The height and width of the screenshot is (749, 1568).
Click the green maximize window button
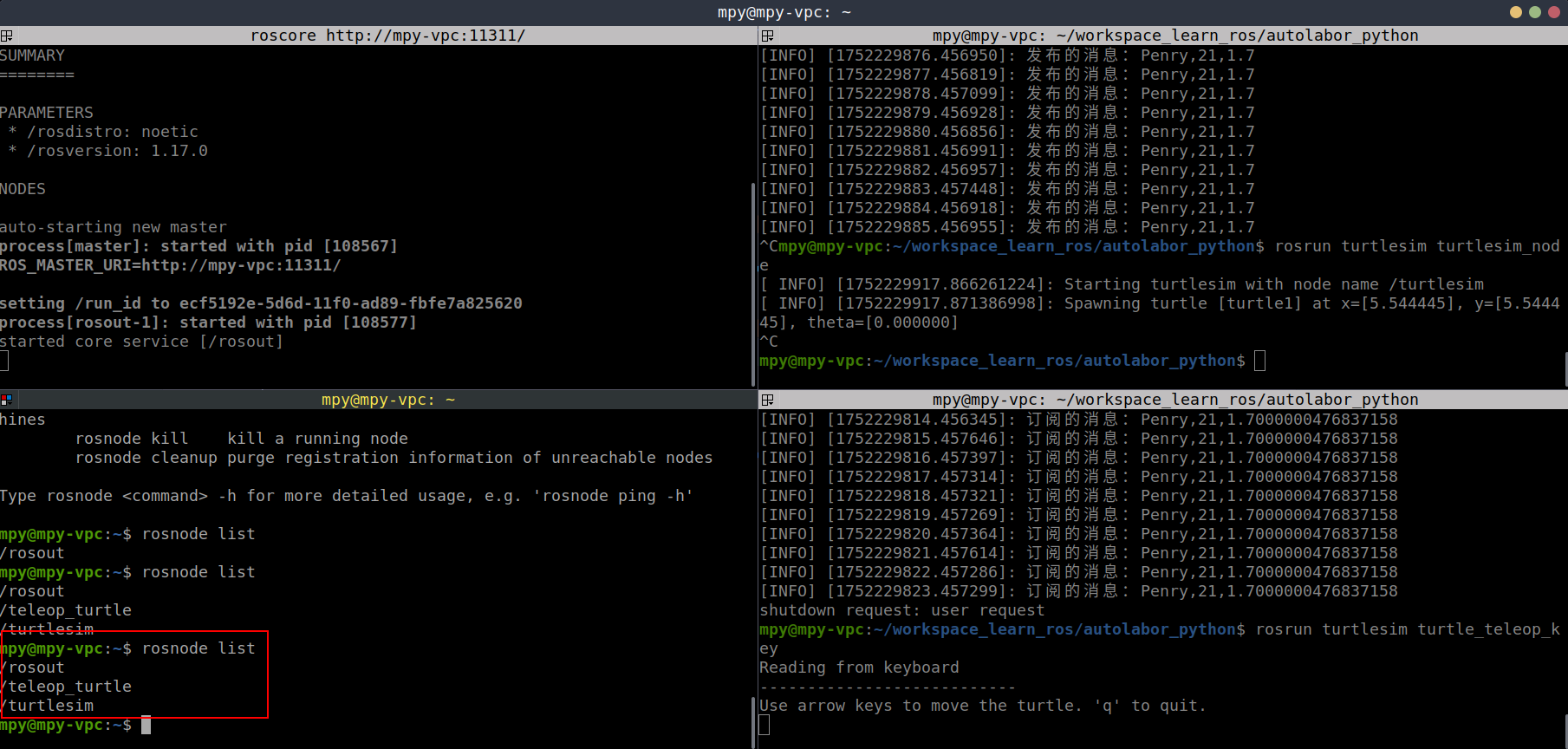[x=1535, y=12]
